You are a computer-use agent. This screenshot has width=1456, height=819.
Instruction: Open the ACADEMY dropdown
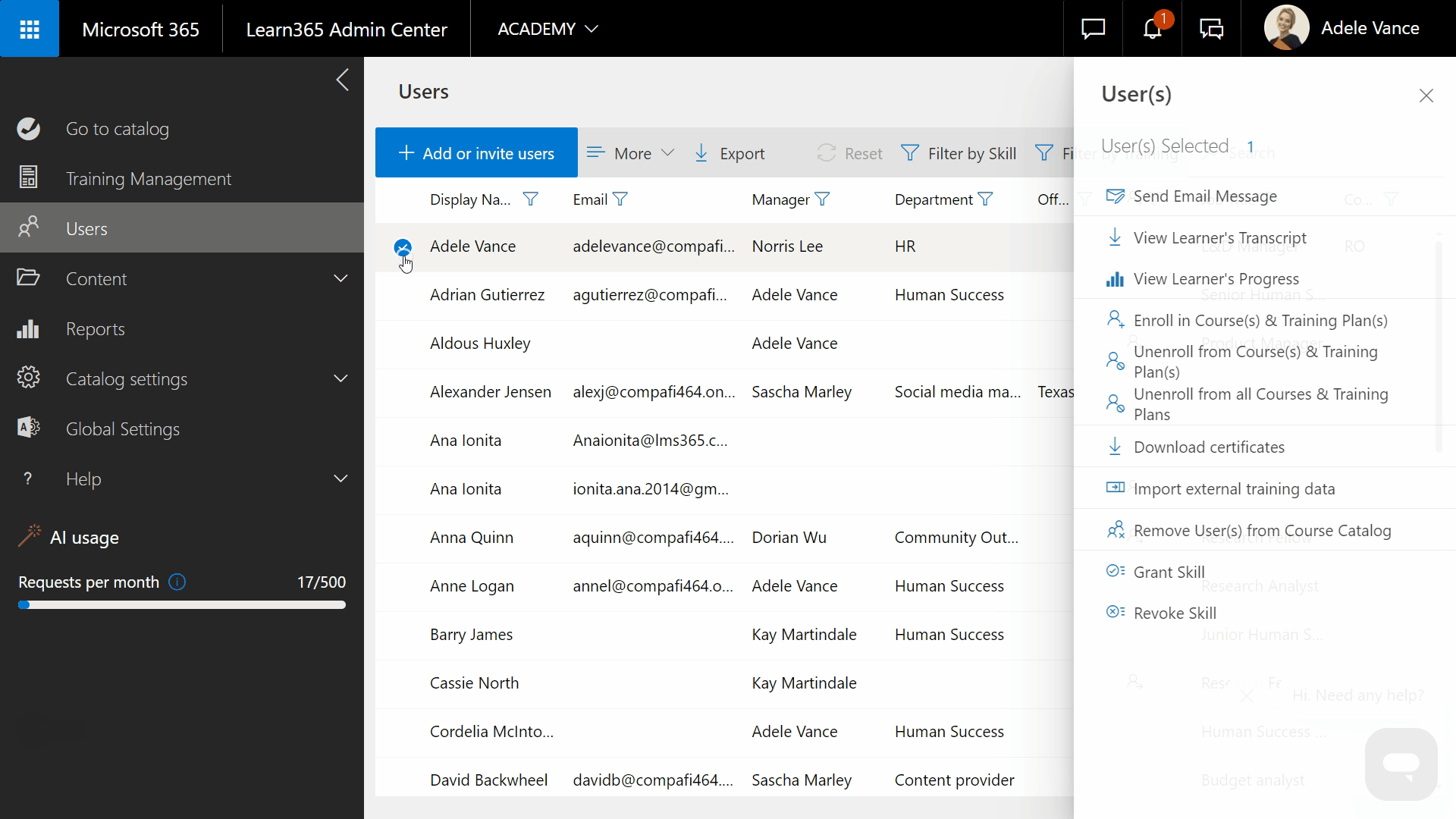[x=548, y=29]
